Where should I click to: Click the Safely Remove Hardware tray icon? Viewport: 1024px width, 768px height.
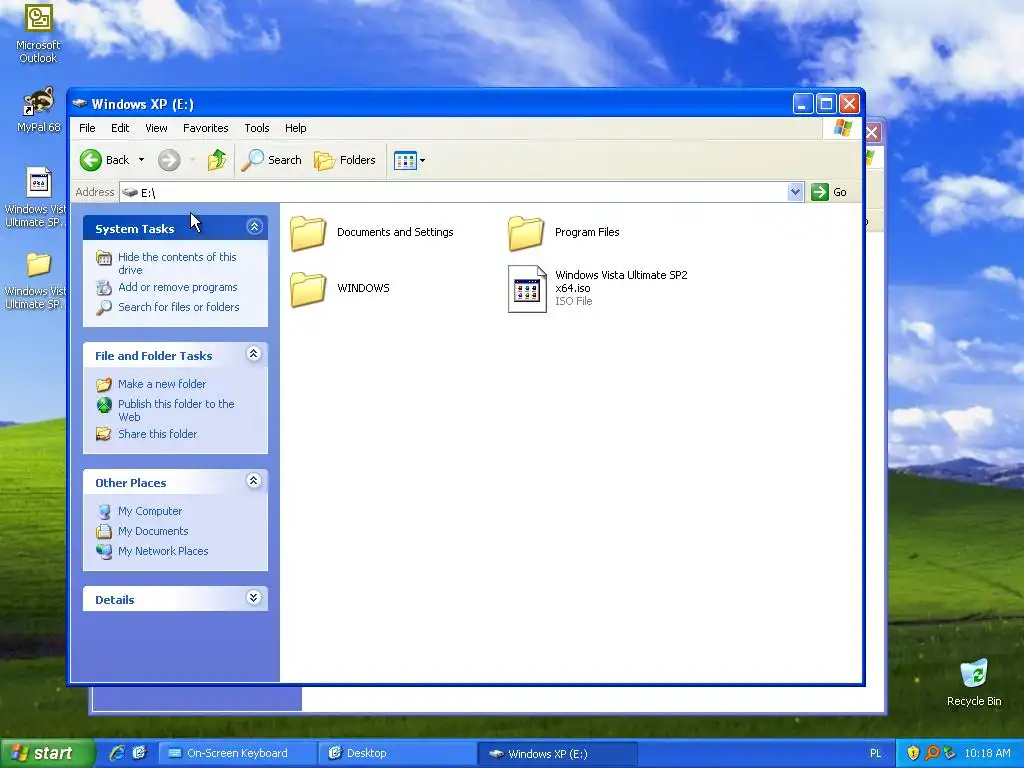pyautogui.click(x=949, y=753)
